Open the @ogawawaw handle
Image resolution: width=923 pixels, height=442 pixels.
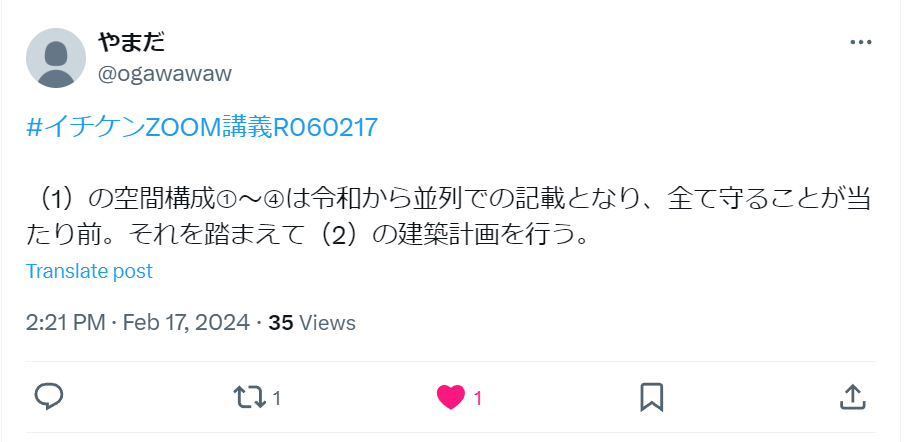(x=164, y=74)
